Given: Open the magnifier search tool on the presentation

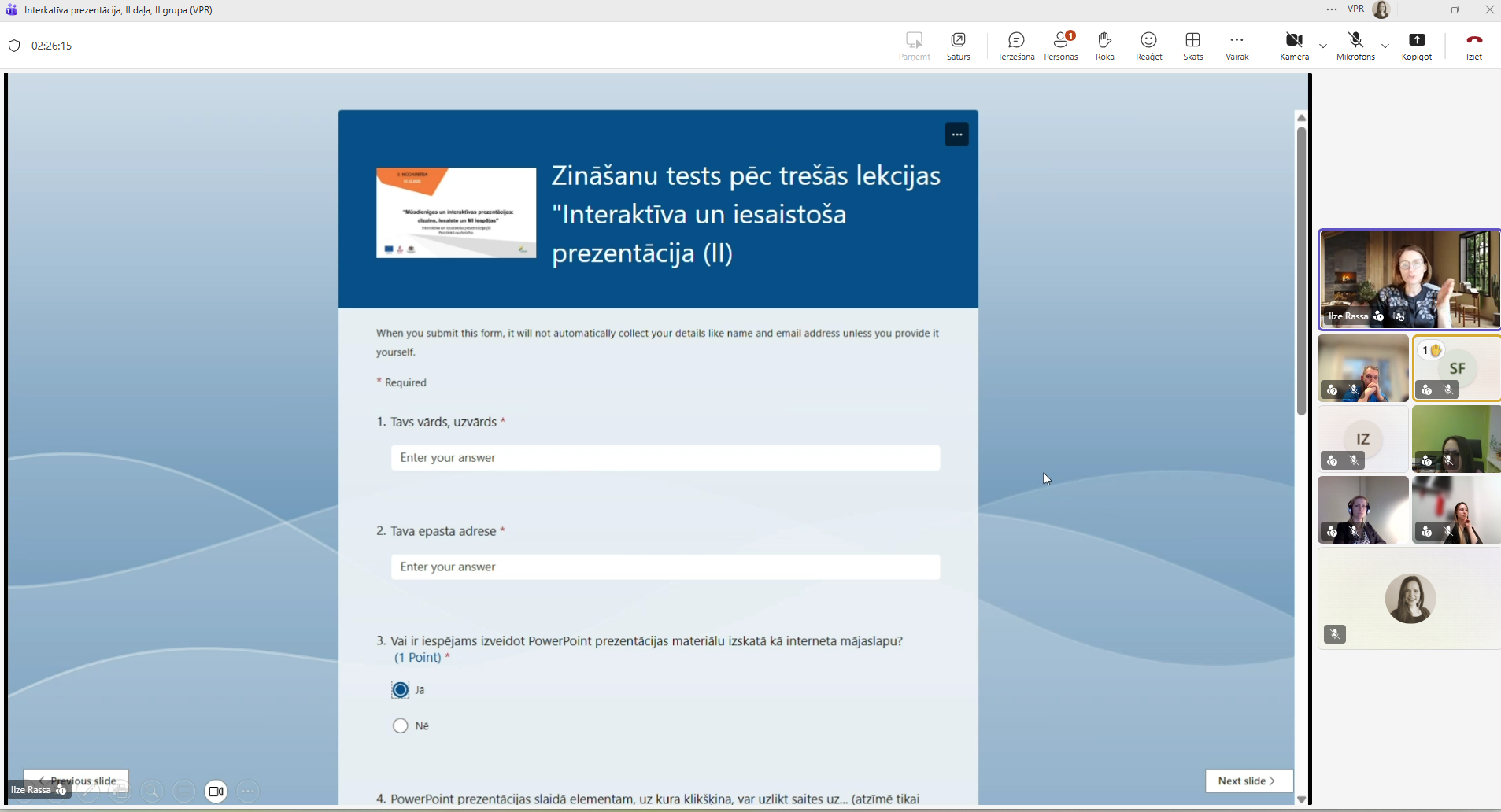Looking at the screenshot, I should (151, 791).
